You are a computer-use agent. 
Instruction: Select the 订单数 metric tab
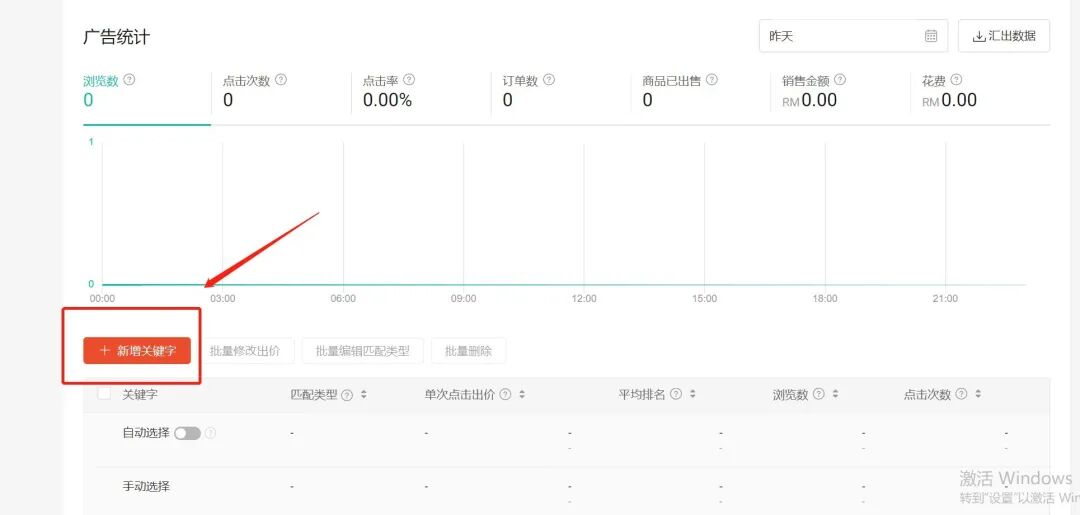click(x=561, y=91)
